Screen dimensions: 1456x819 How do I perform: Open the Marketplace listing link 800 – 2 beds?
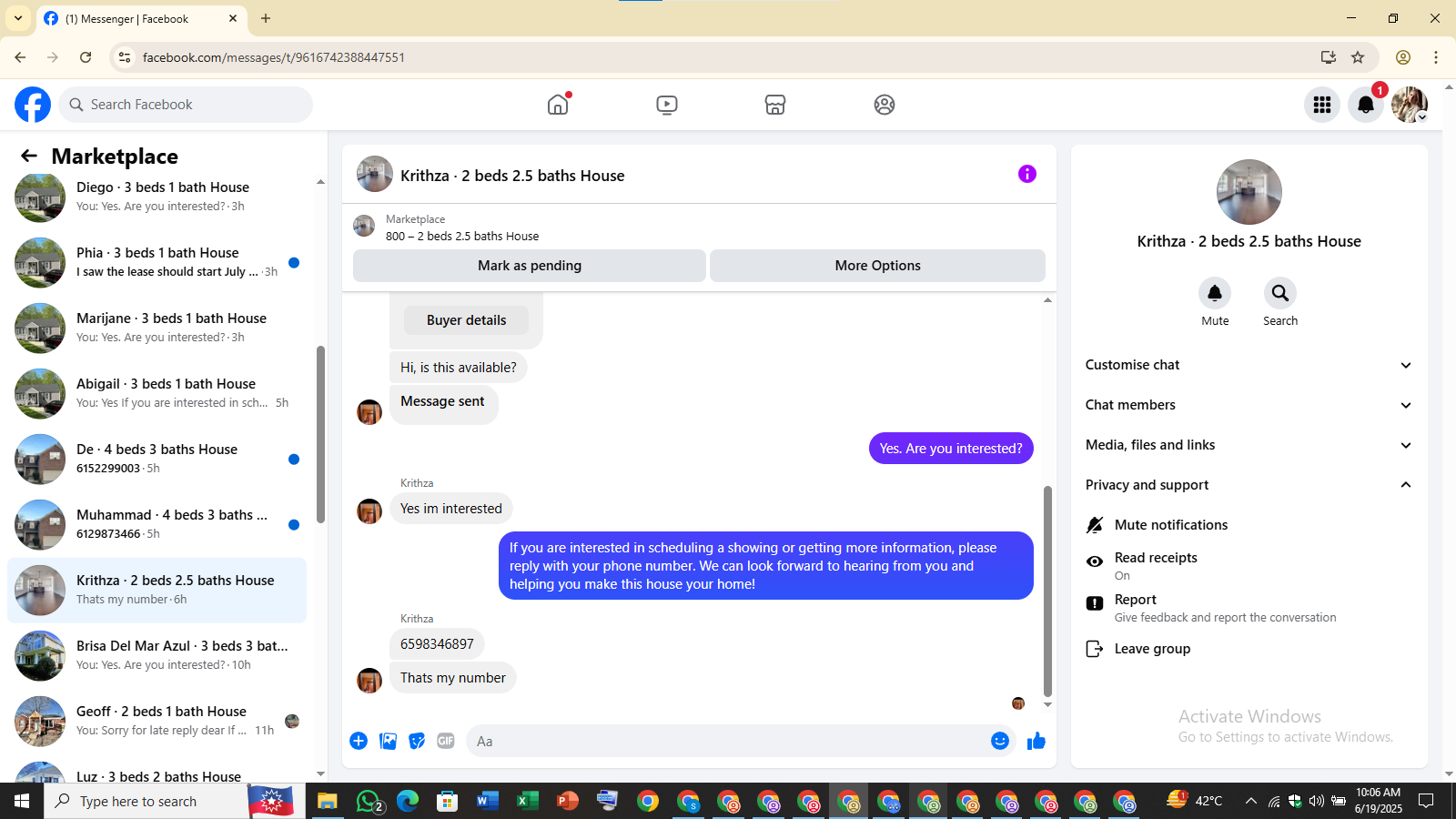coord(462,236)
